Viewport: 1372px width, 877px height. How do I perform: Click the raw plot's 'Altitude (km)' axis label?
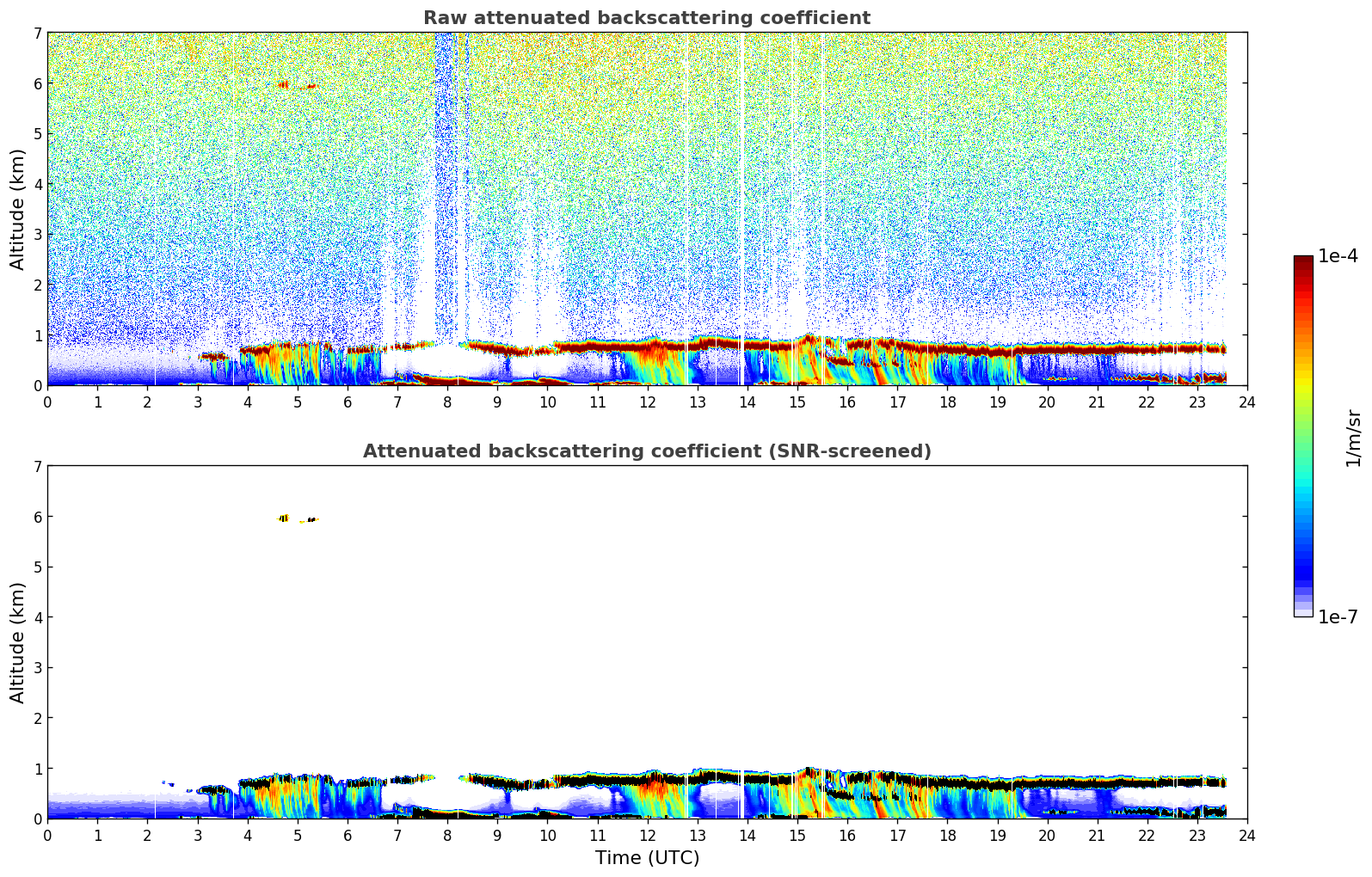18,209
